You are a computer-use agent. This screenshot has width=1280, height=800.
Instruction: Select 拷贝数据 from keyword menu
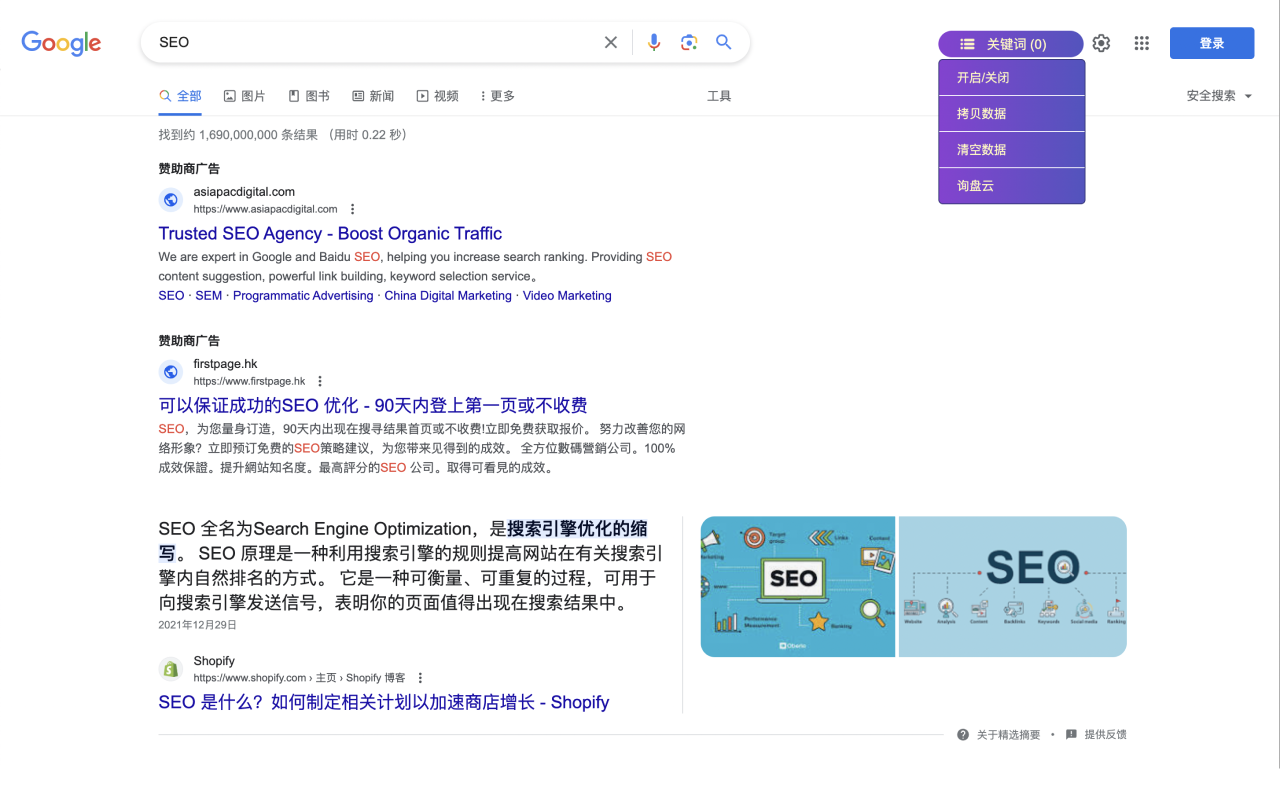1011,114
